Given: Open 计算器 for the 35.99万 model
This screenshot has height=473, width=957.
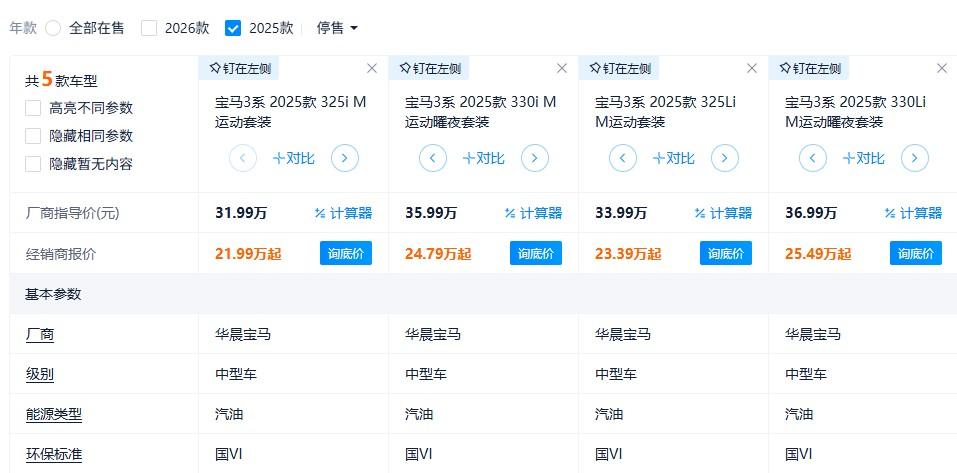Looking at the screenshot, I should pos(533,213).
